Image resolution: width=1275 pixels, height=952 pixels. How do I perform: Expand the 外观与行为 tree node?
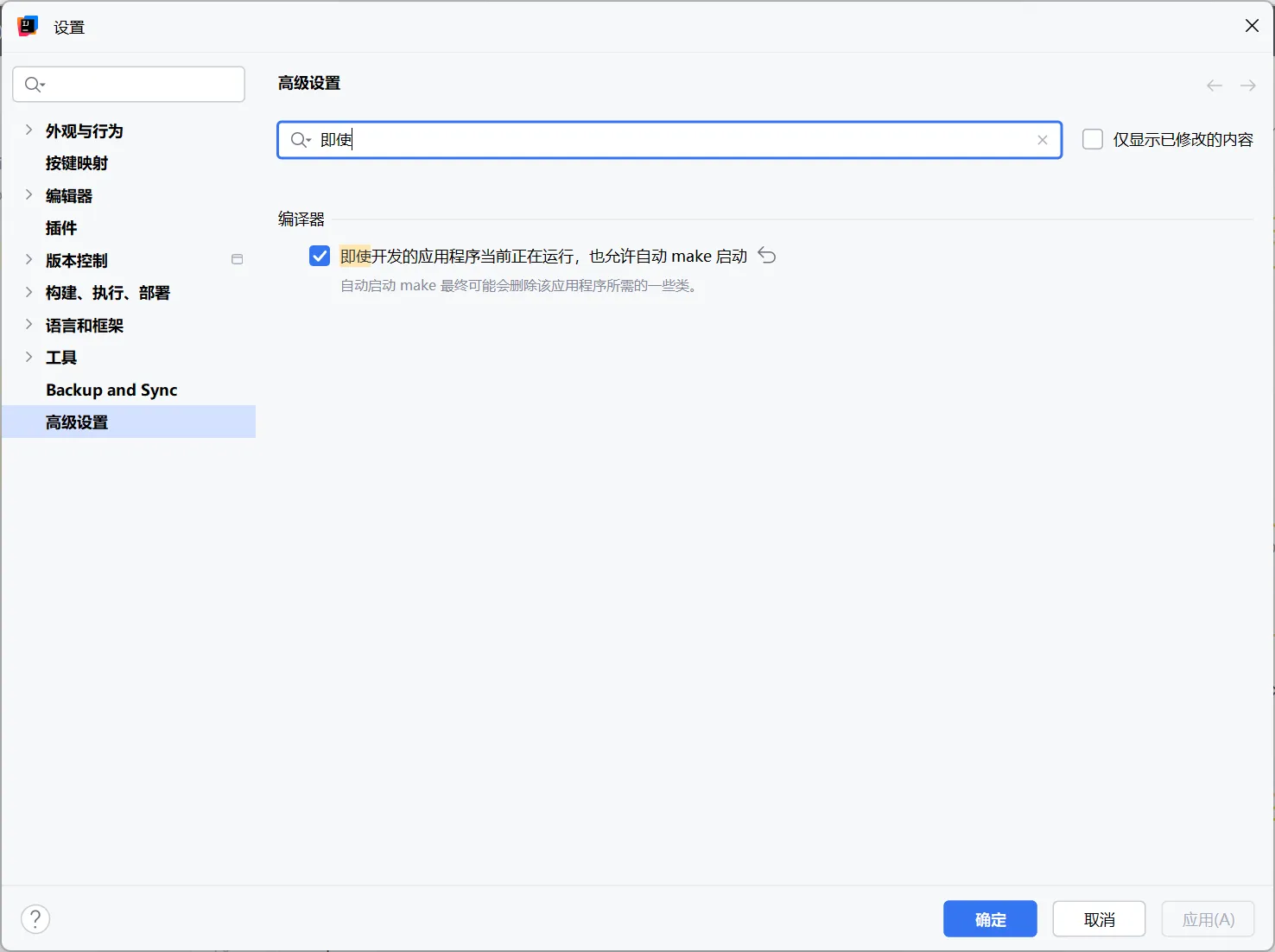click(x=29, y=130)
